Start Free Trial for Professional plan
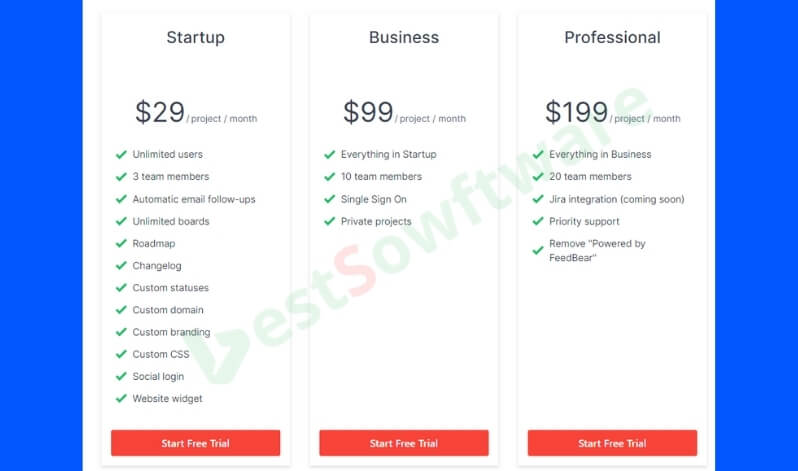The width and height of the screenshot is (798, 471). [x=612, y=443]
